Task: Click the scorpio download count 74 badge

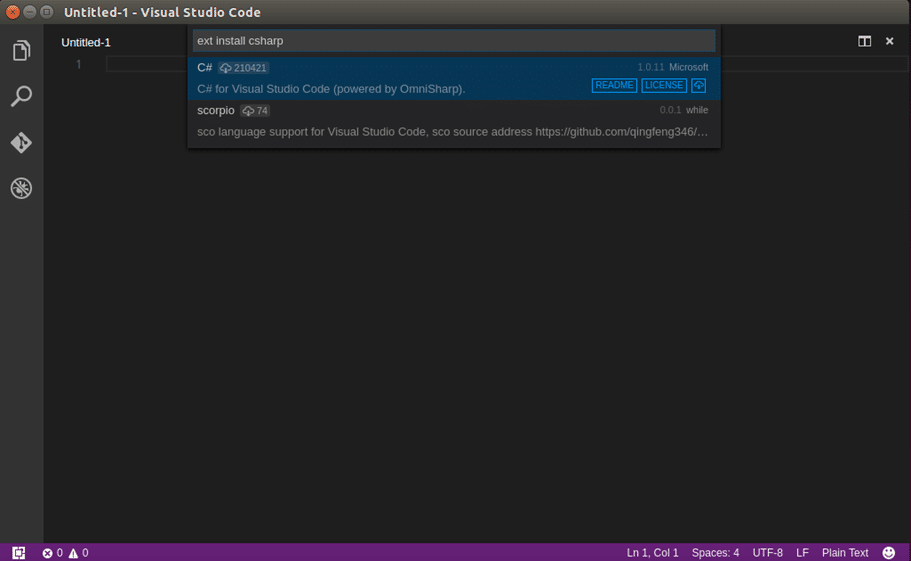Action: point(255,110)
